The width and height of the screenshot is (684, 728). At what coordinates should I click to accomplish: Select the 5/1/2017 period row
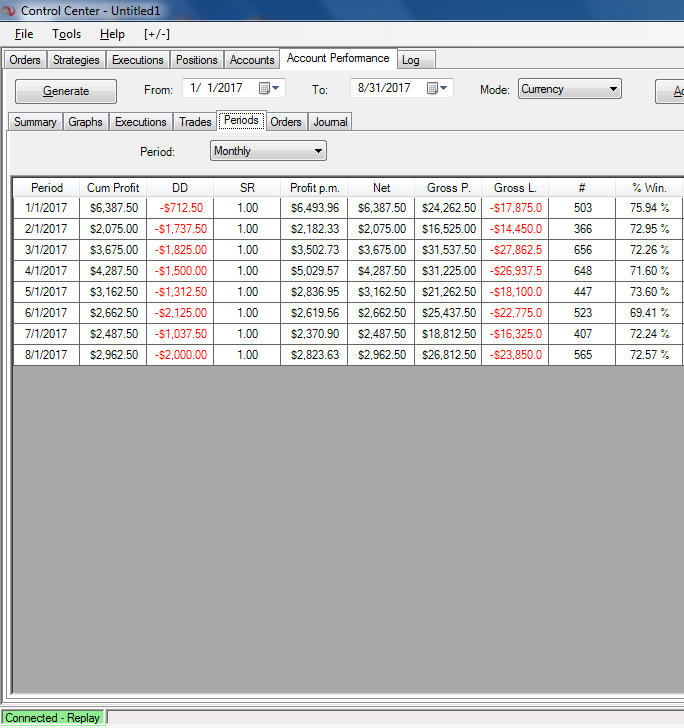coord(348,292)
